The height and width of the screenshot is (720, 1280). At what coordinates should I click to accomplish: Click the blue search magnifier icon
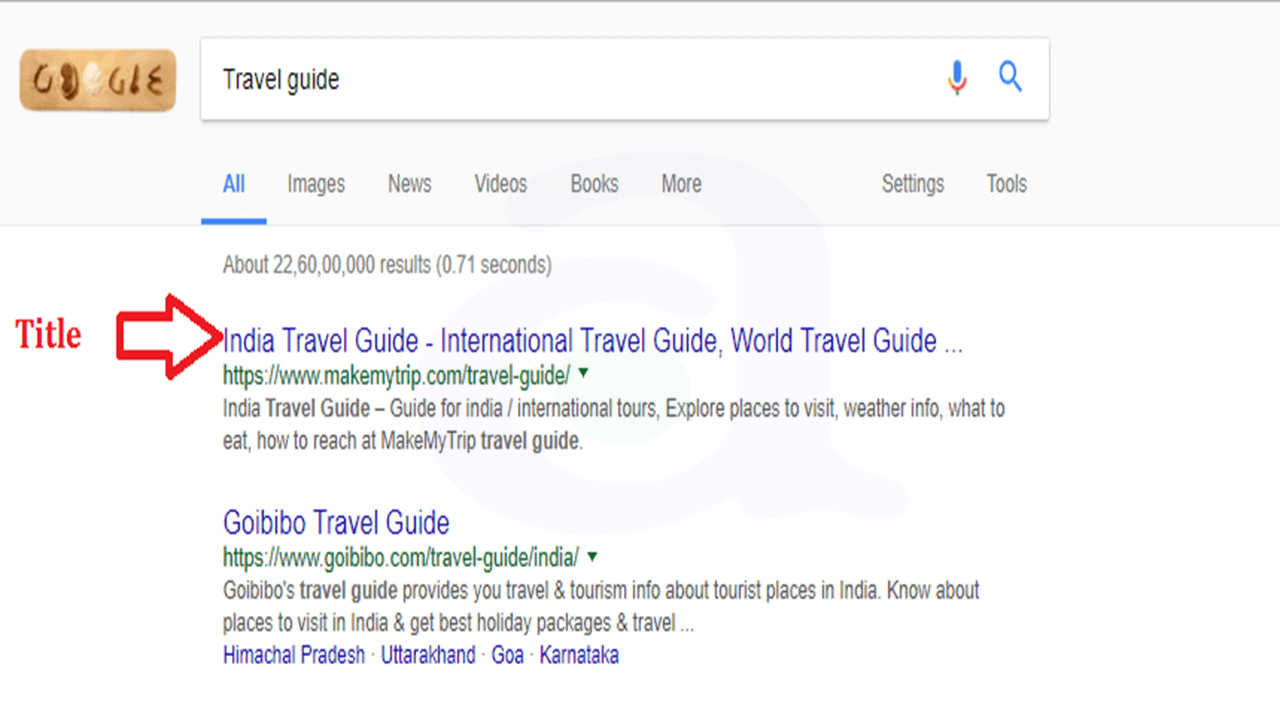click(1011, 77)
